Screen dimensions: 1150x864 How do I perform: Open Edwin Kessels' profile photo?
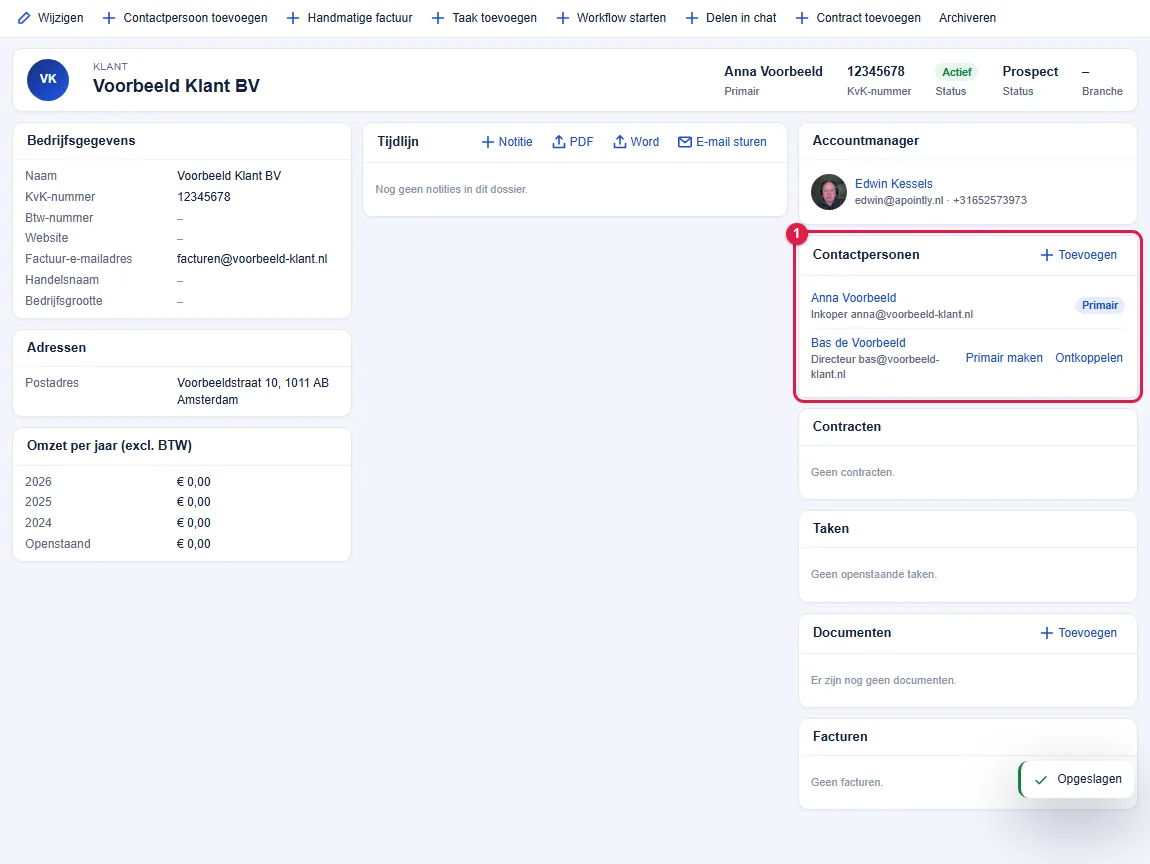pyautogui.click(x=829, y=192)
